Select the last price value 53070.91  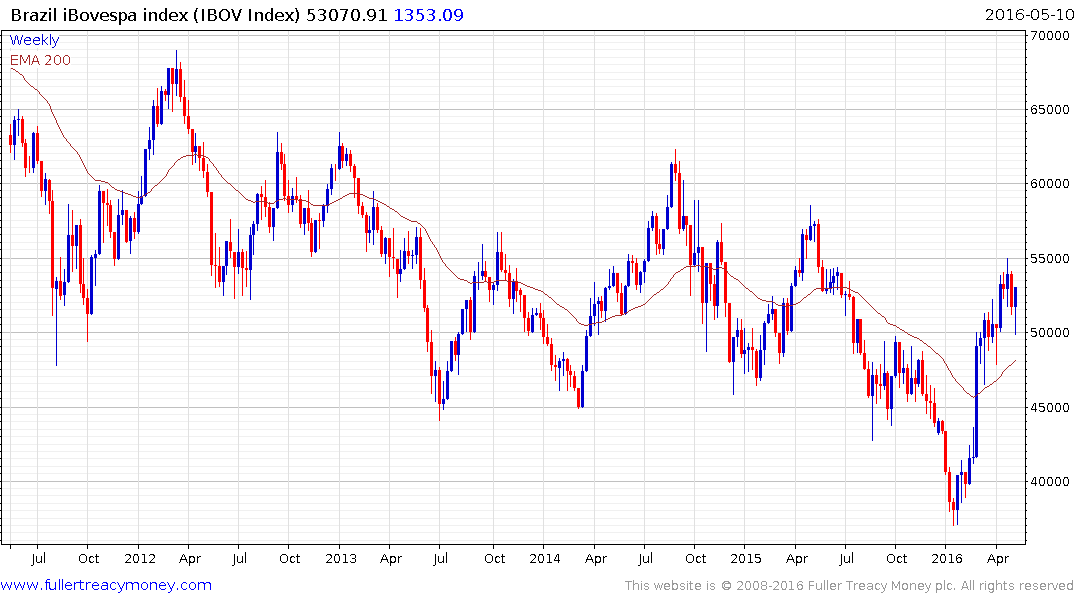(347, 14)
